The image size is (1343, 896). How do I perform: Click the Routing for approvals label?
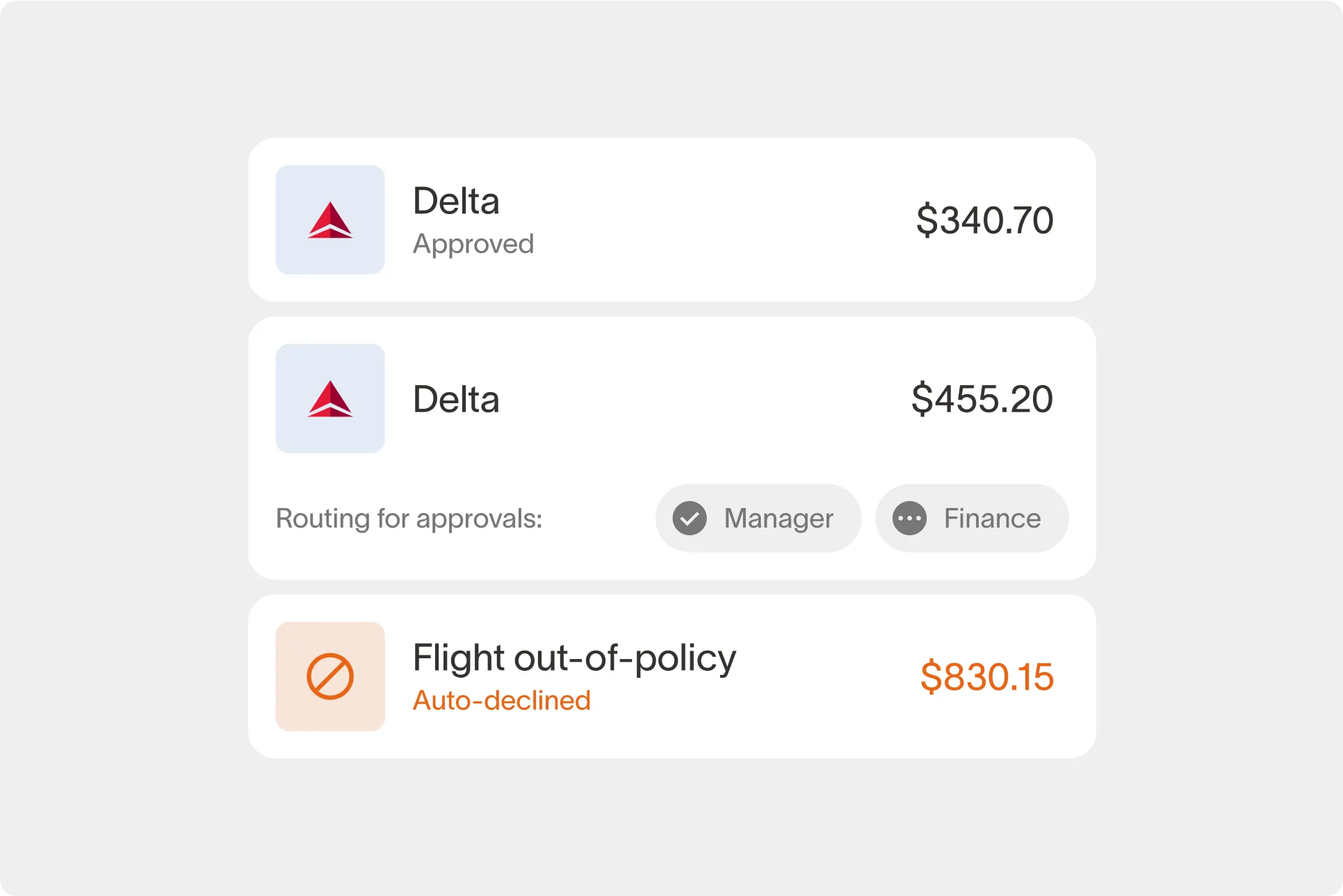(x=409, y=518)
